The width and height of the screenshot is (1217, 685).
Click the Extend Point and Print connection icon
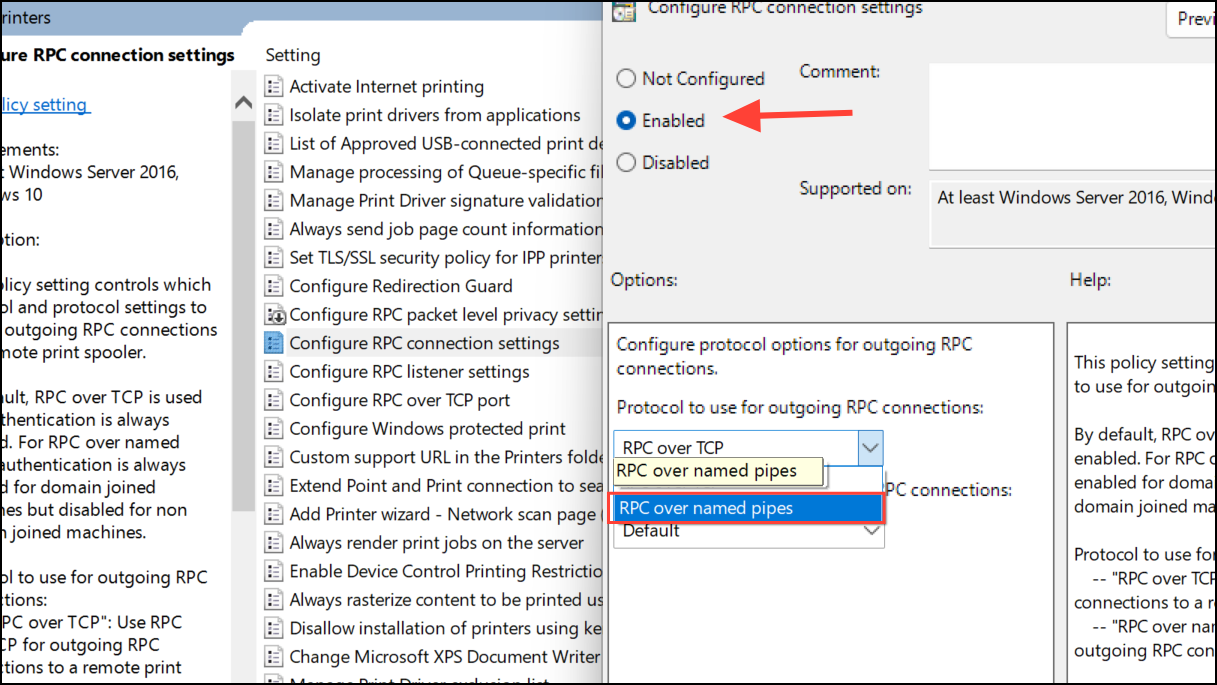coord(274,486)
